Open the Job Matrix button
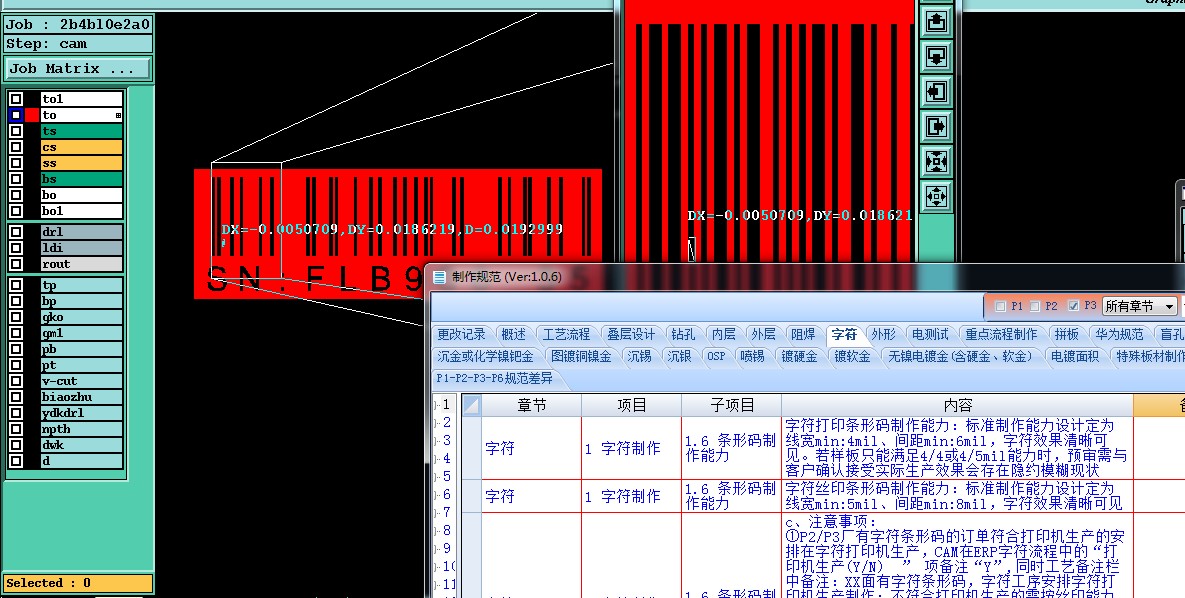Viewport: 1185px width, 598px height. [x=77, y=69]
